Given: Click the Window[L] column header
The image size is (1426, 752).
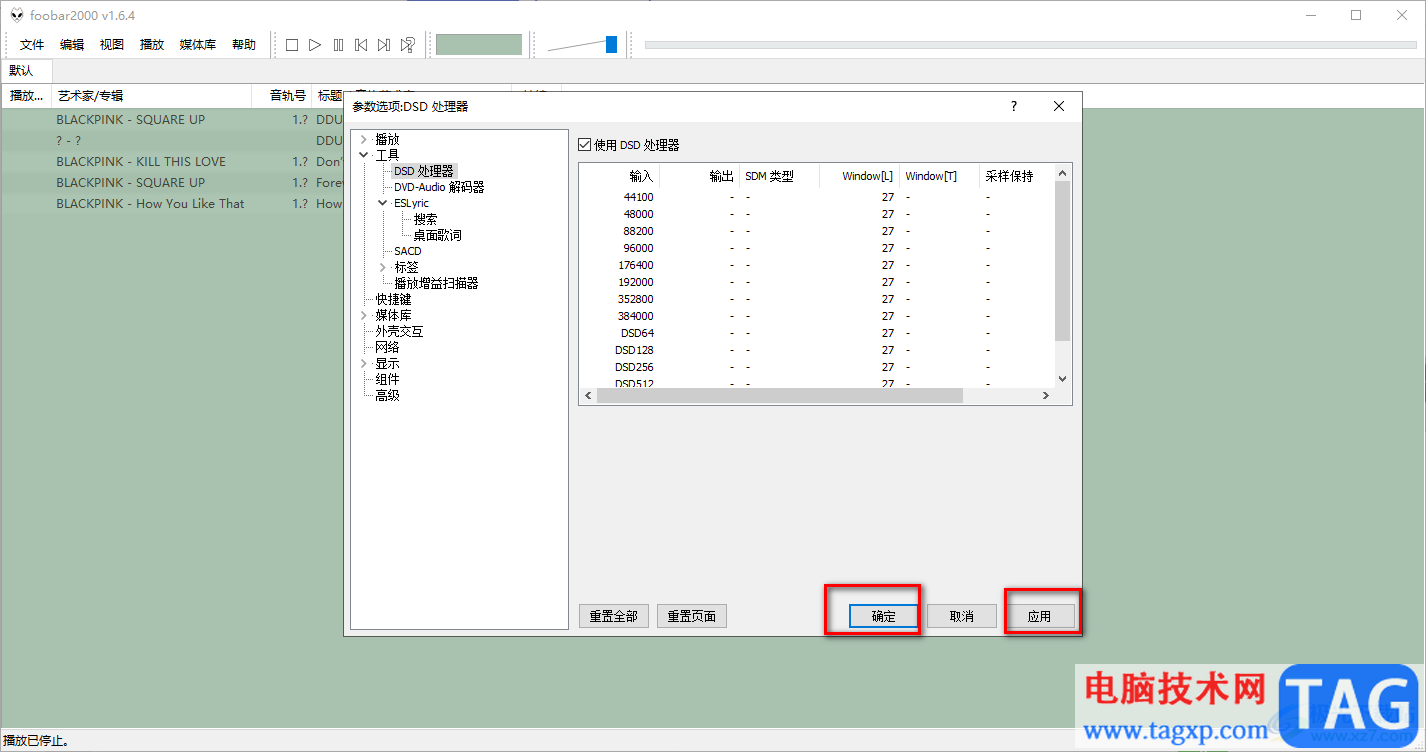Looking at the screenshot, I should click(x=859, y=176).
